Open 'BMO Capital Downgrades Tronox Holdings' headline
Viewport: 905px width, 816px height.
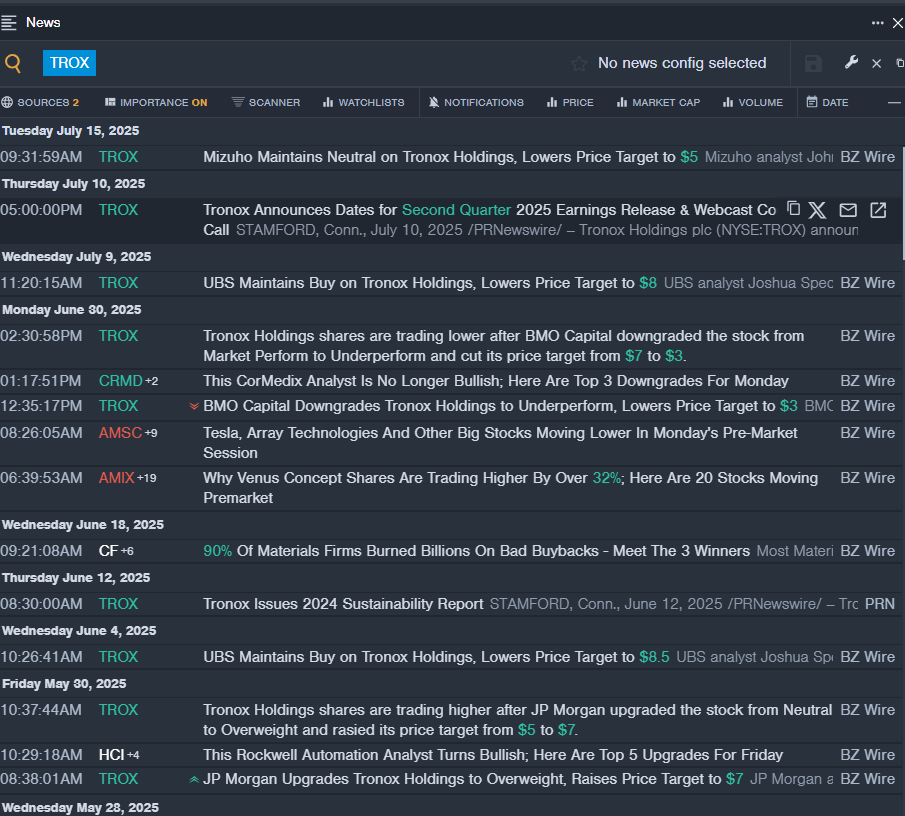(500, 406)
